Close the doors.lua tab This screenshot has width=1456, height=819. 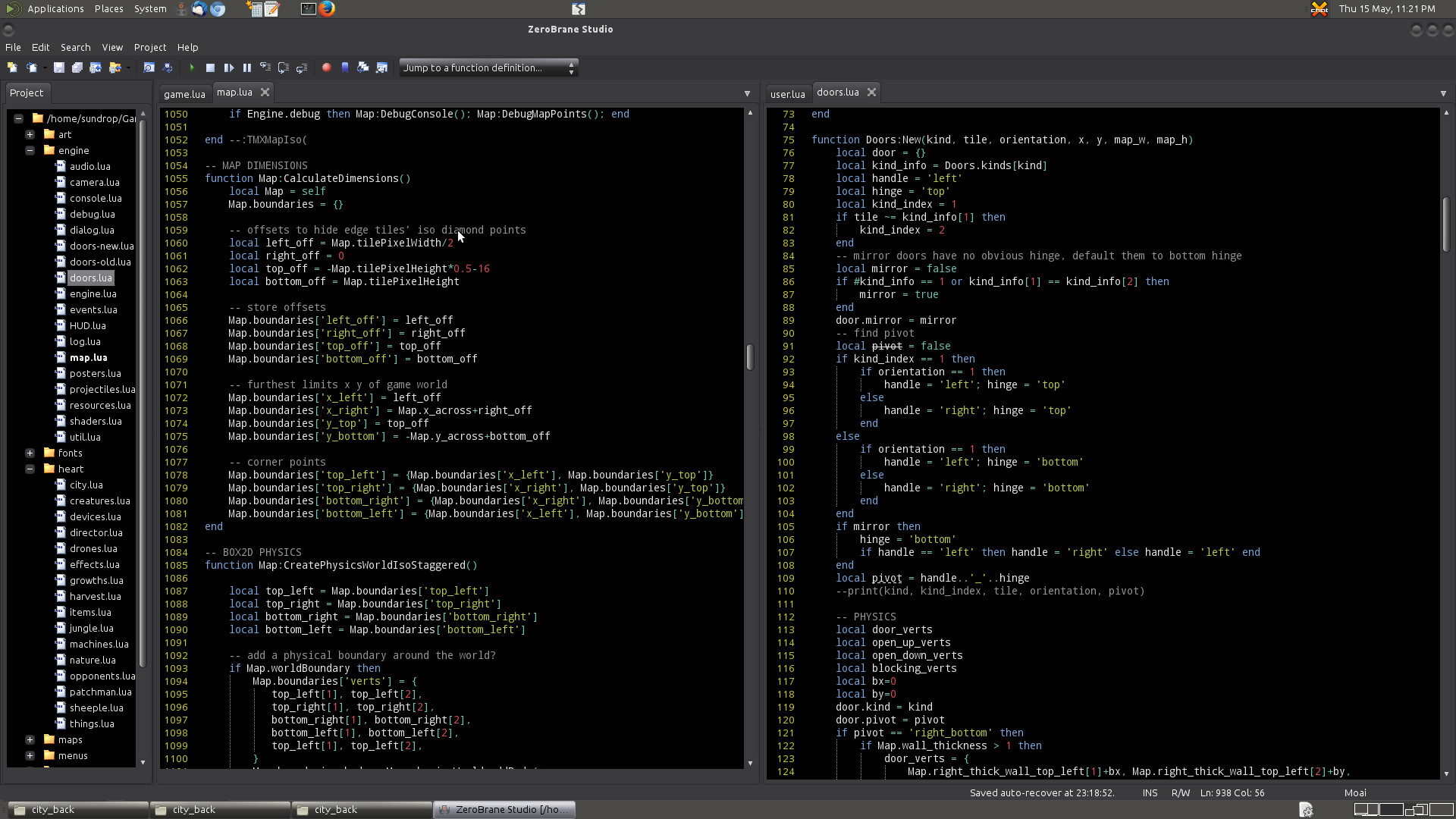[x=872, y=93]
